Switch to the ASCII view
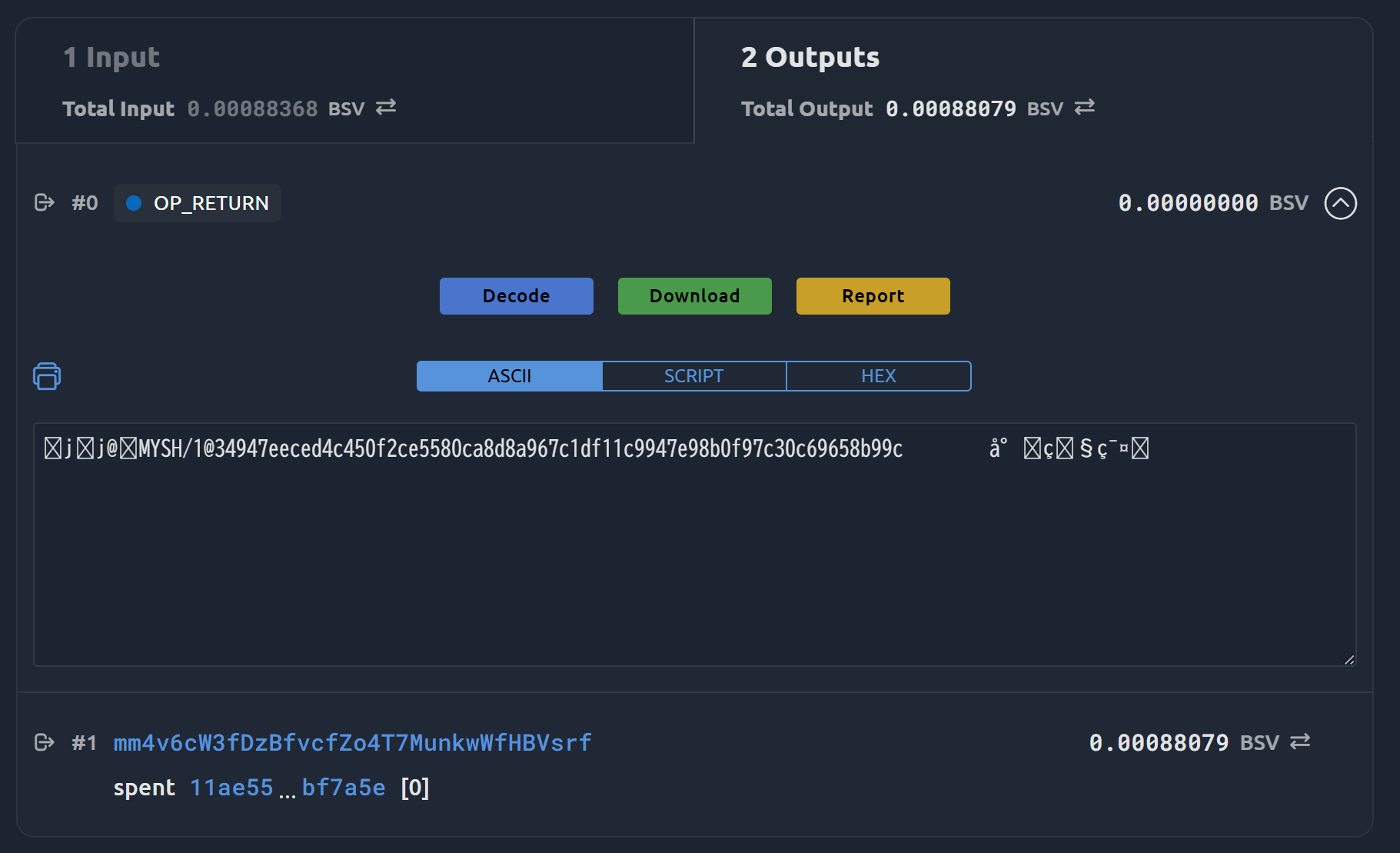 tap(510, 376)
